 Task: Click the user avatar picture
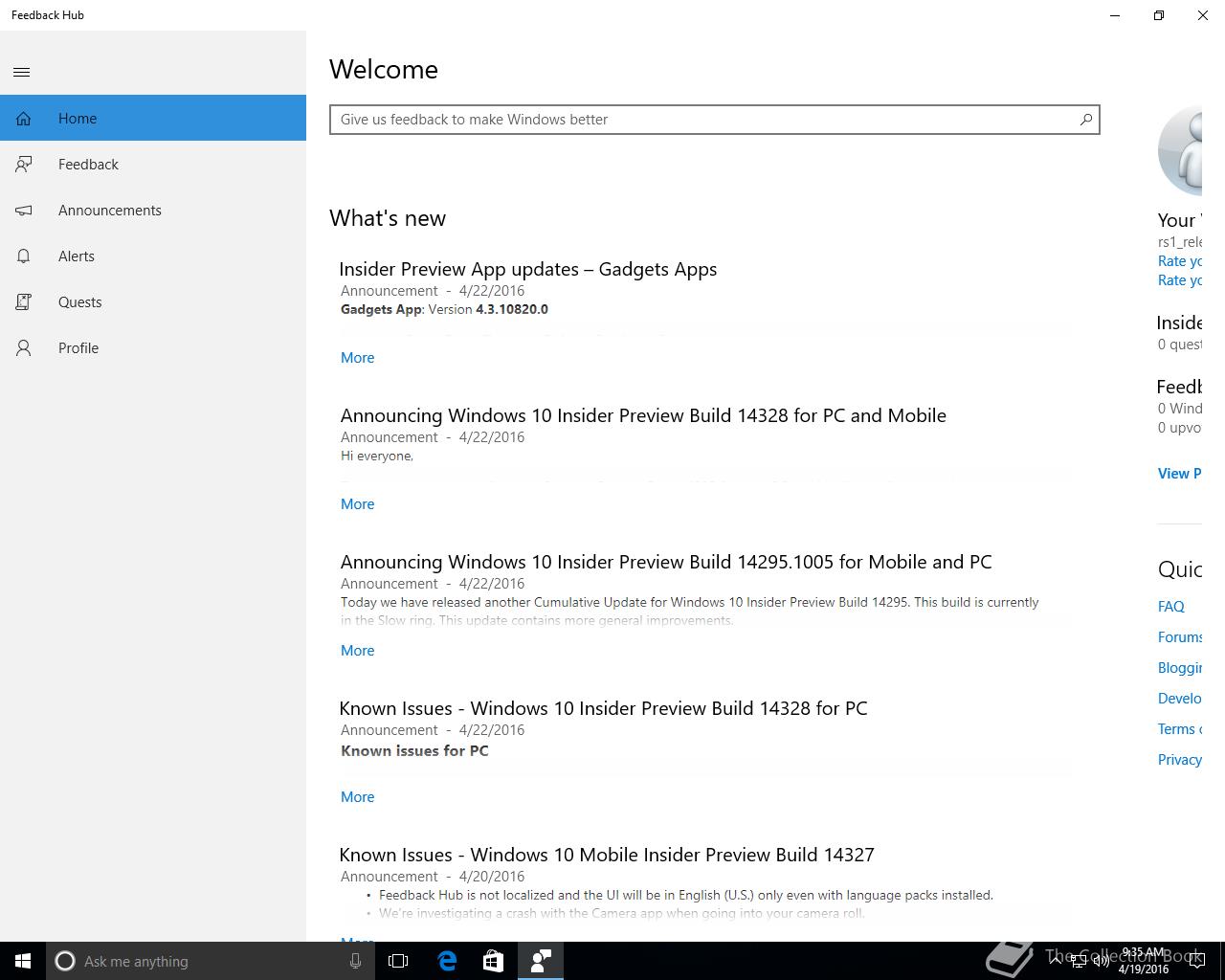(x=1180, y=151)
